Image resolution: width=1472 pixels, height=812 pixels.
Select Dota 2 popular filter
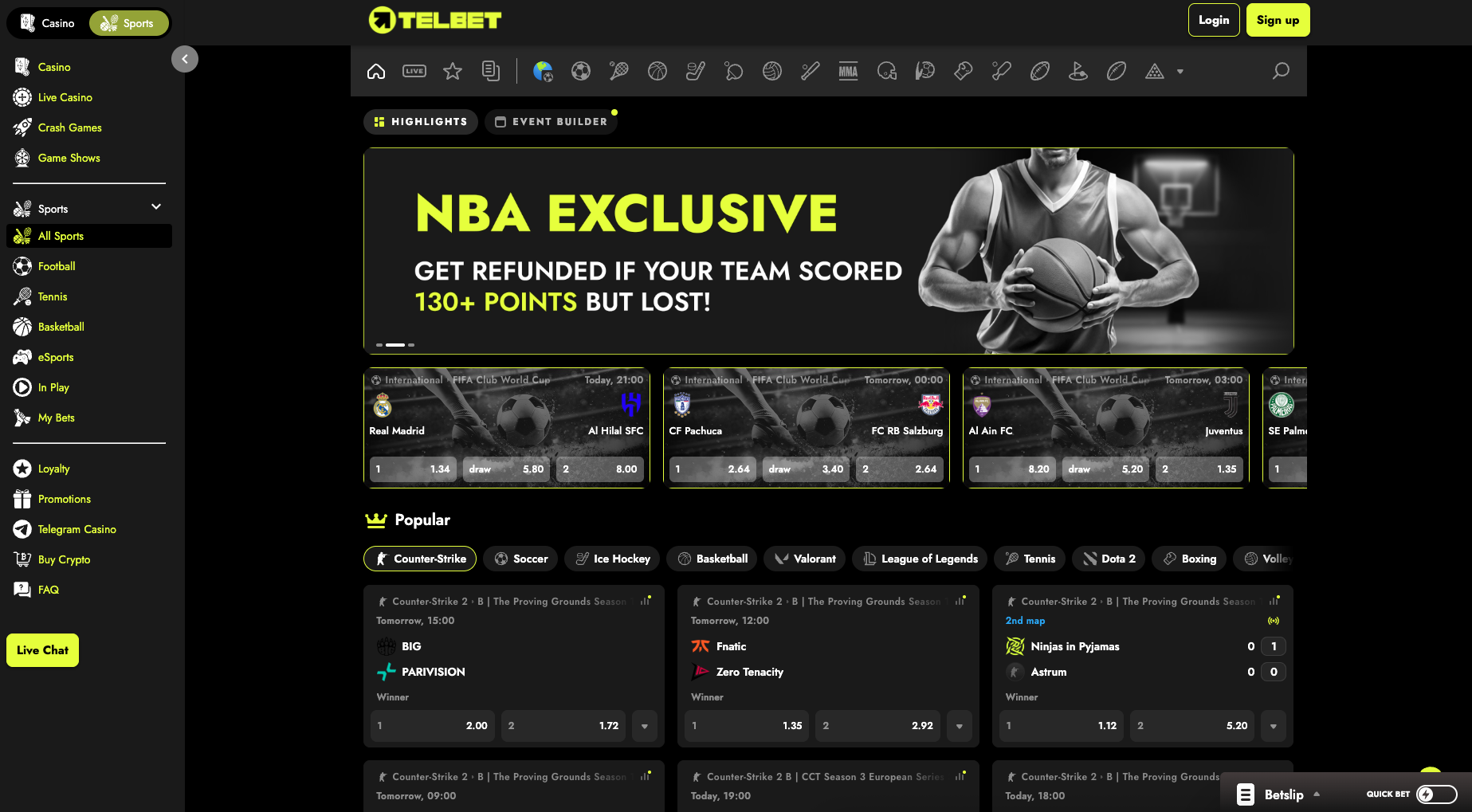coord(1109,559)
